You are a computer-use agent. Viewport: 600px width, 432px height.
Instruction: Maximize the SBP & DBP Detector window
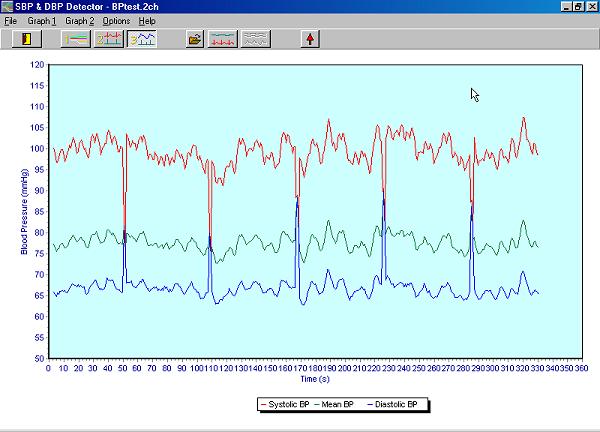[577, 7]
